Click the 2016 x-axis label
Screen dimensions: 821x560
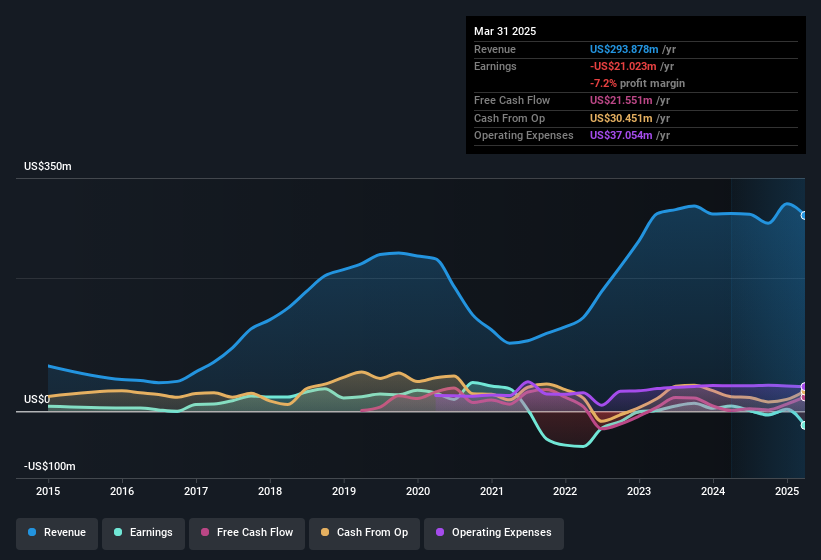coord(122,491)
